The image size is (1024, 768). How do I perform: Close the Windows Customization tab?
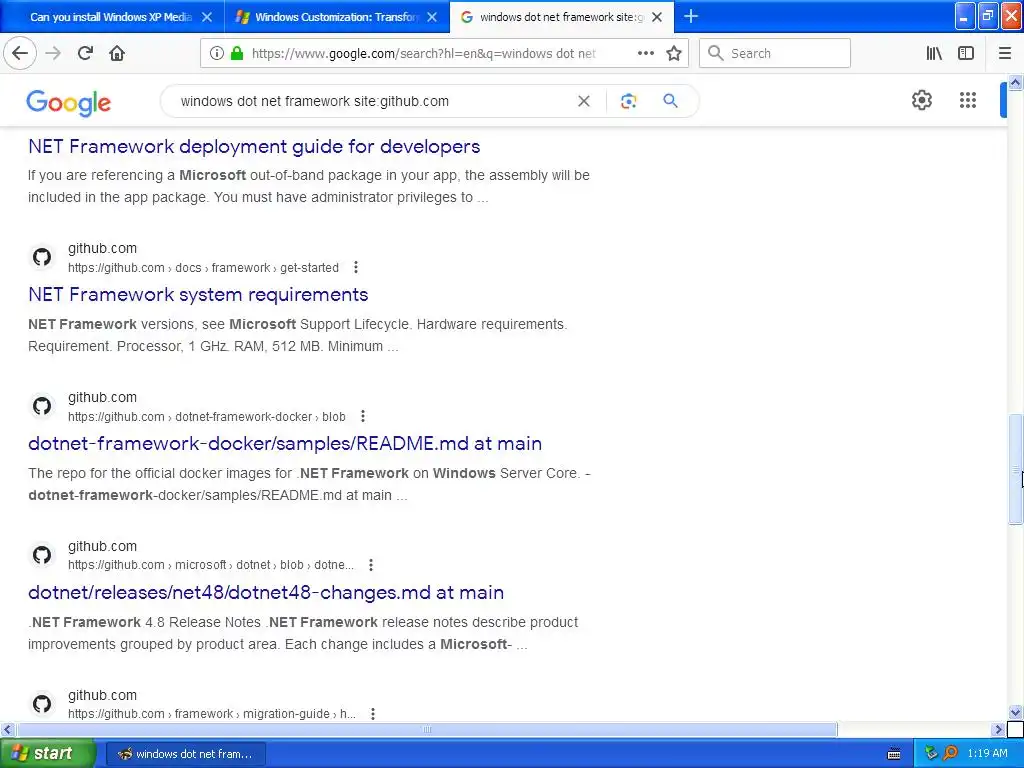coord(432,17)
